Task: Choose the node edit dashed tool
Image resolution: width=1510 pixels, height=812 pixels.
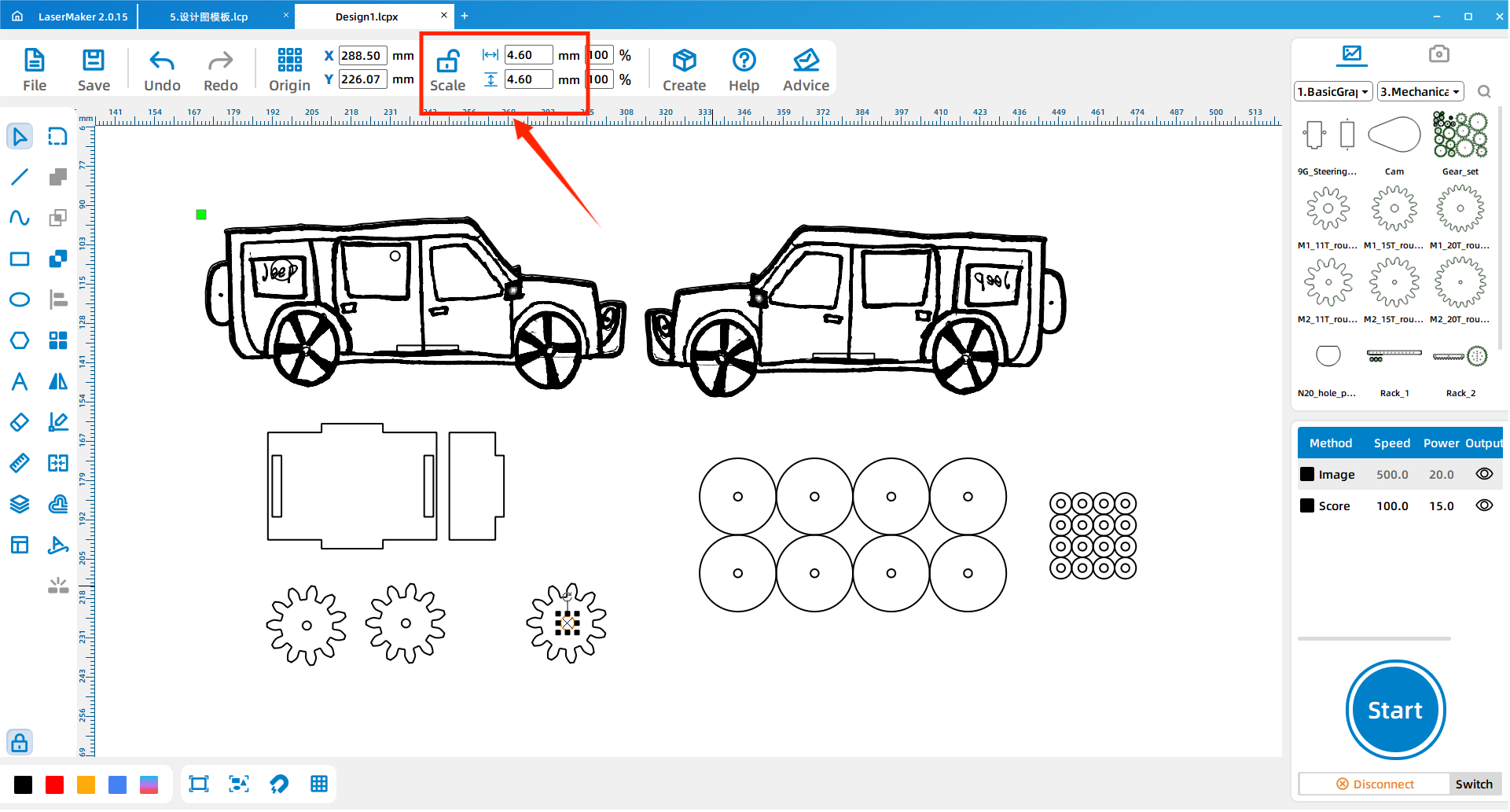Action: coord(58,137)
